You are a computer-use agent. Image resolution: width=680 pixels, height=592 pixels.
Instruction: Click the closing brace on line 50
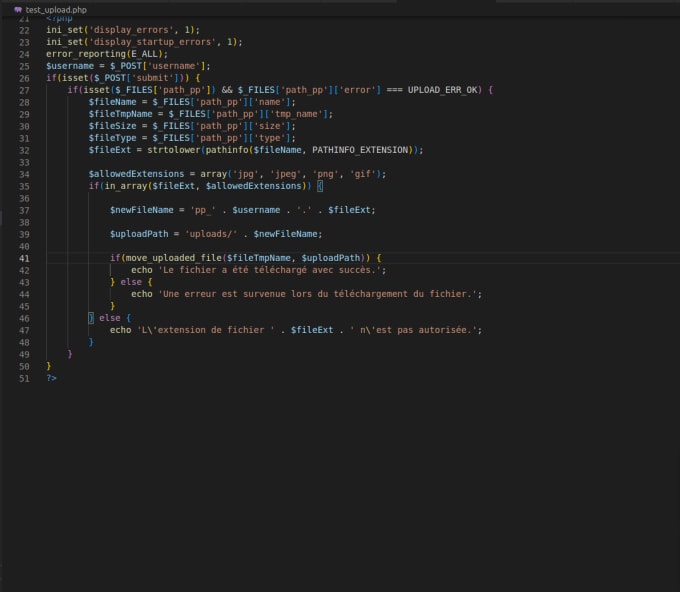coord(49,366)
